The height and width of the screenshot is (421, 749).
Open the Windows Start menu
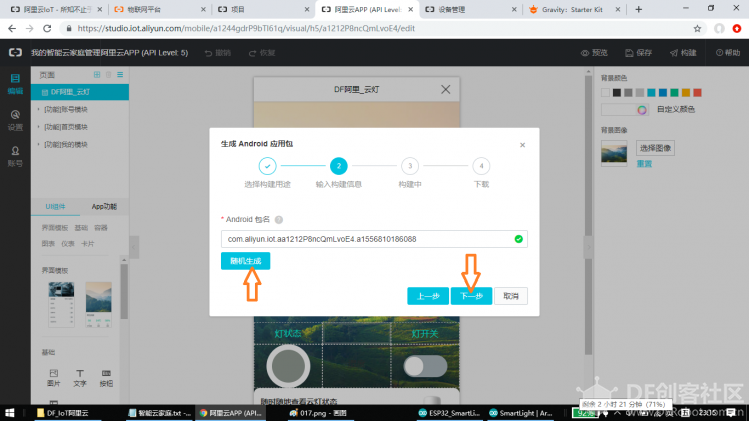click(10, 413)
